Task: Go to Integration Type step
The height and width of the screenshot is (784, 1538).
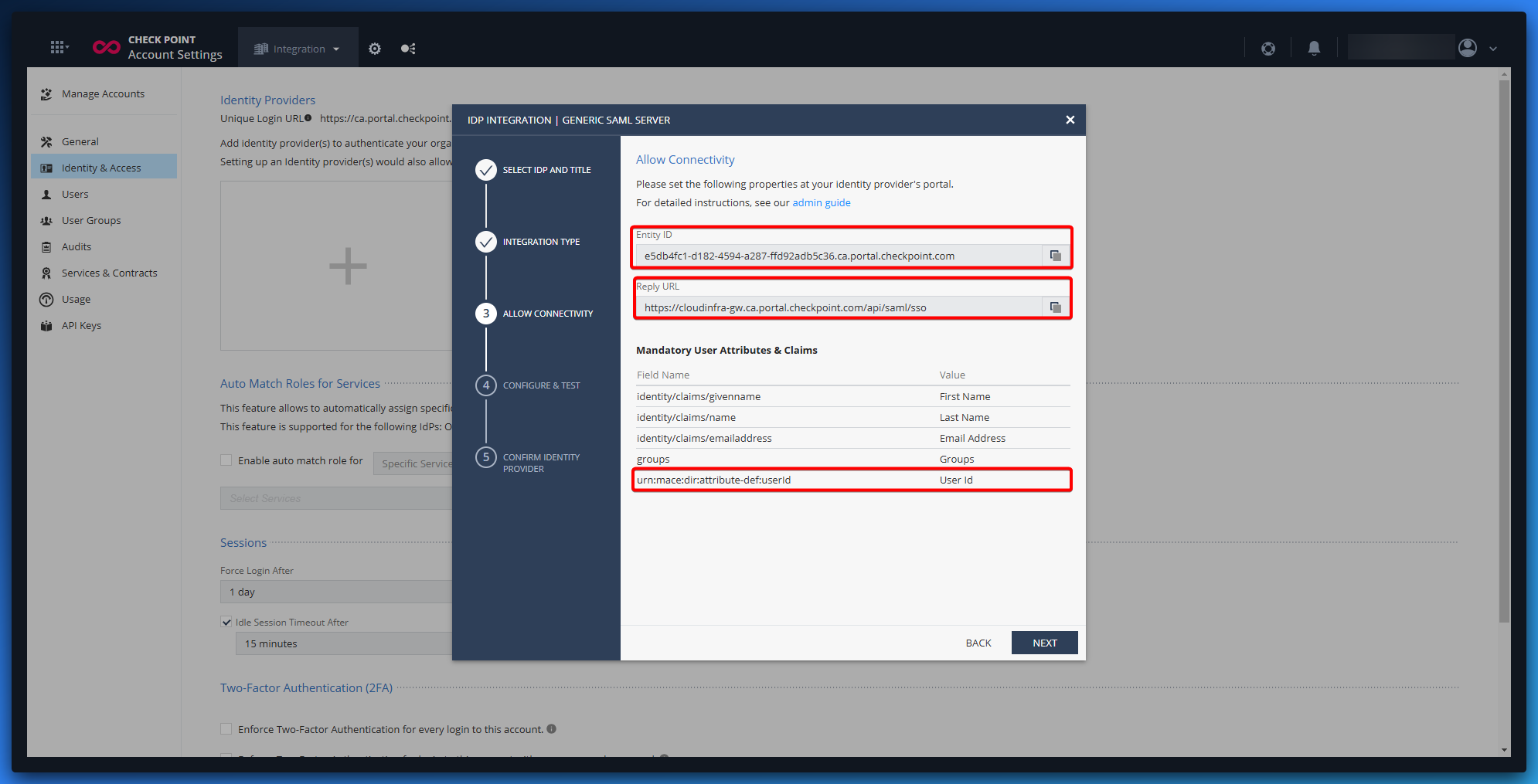Action: (x=528, y=242)
